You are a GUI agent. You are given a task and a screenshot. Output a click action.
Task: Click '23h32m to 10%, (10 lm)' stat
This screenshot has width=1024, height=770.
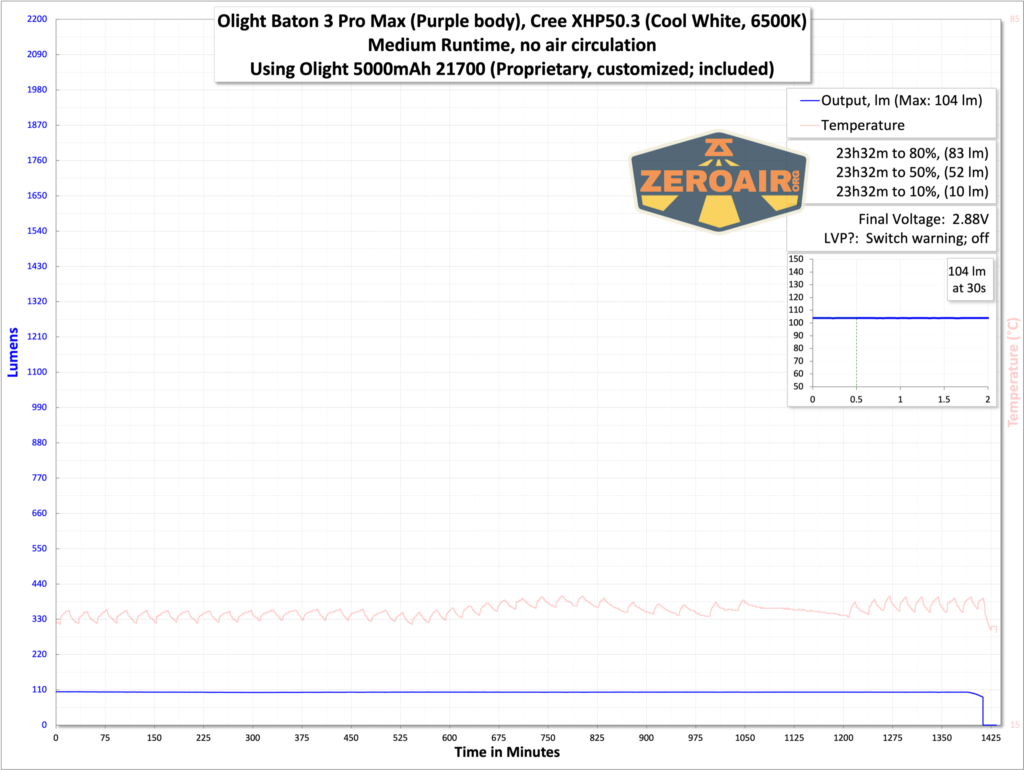pos(912,191)
